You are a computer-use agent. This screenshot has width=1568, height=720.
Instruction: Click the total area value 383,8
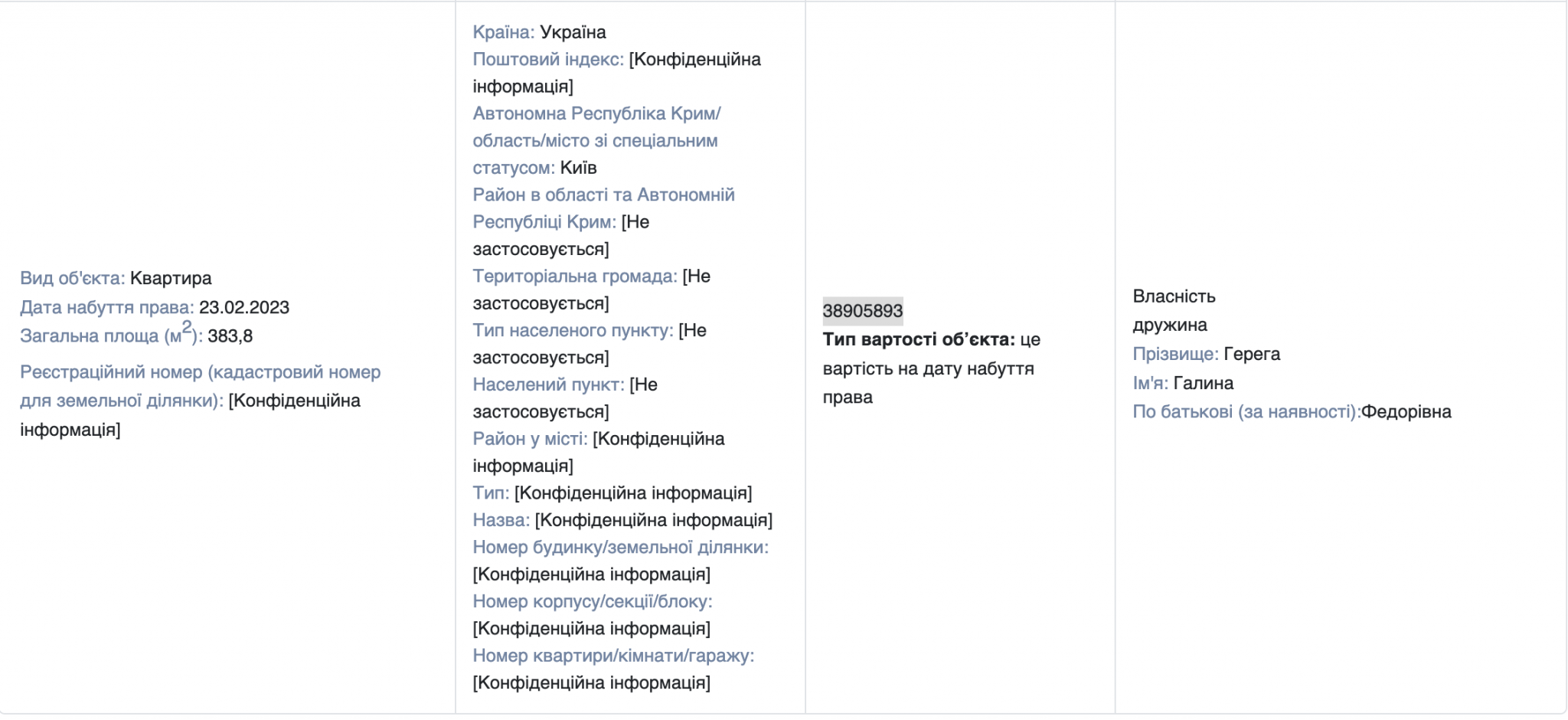tap(230, 336)
